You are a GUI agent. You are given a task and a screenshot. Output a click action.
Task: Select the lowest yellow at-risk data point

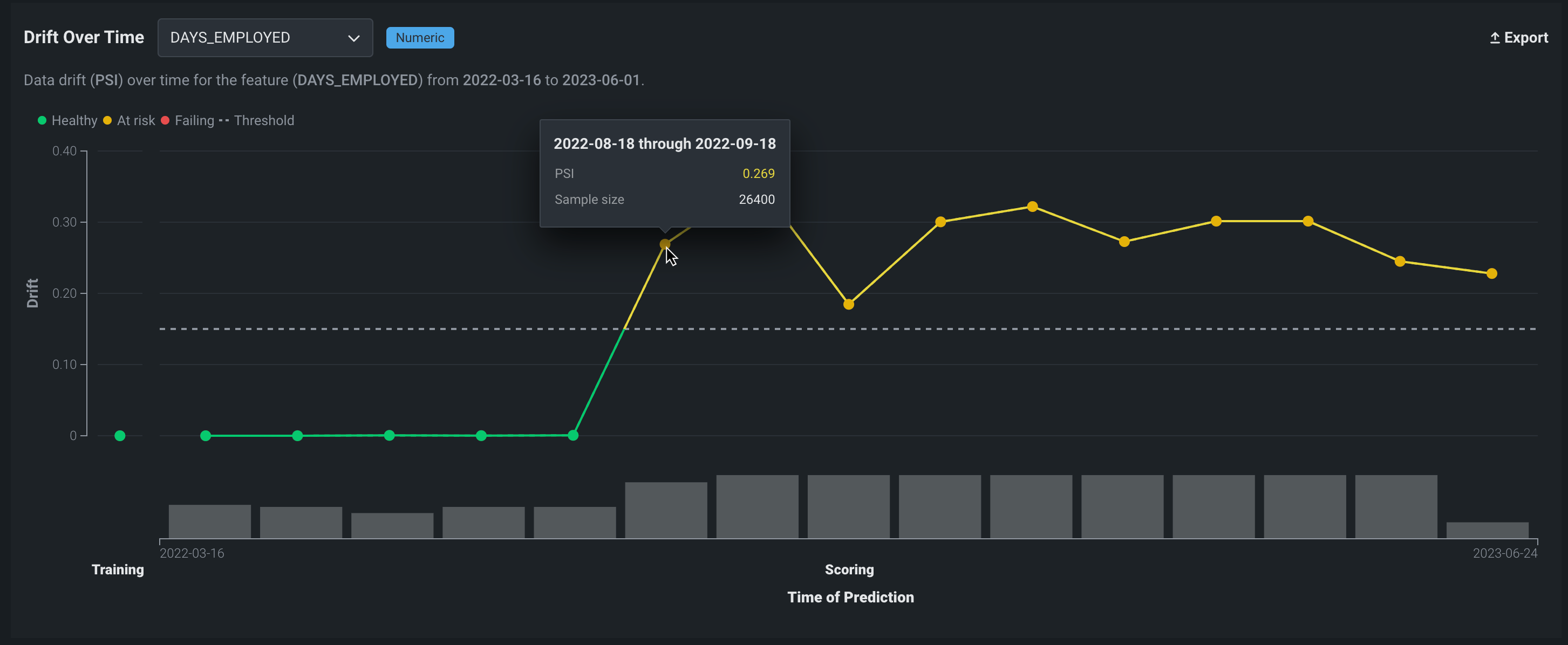pyautogui.click(x=849, y=304)
